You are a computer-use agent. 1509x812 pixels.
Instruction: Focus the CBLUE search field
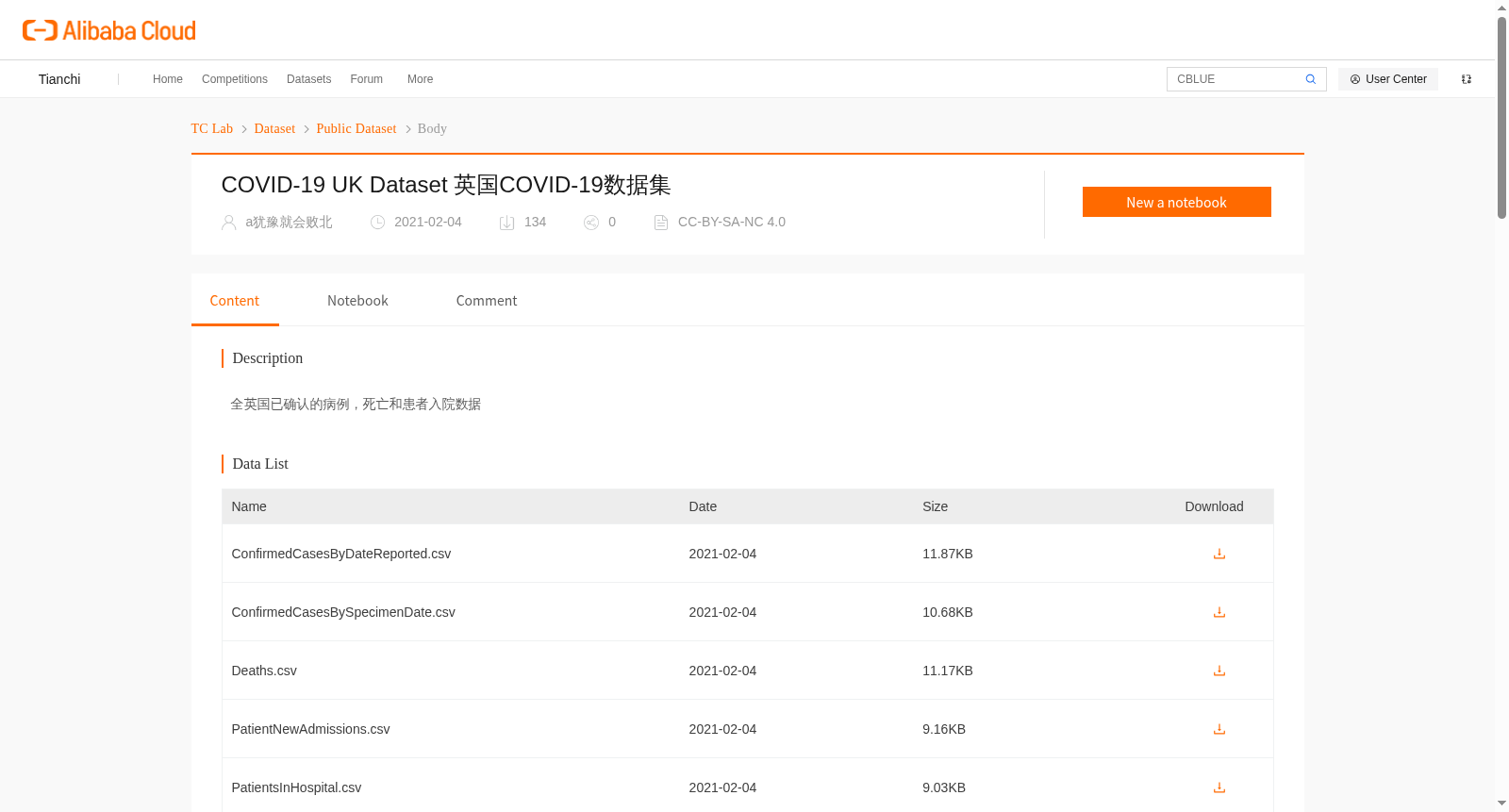click(1236, 79)
